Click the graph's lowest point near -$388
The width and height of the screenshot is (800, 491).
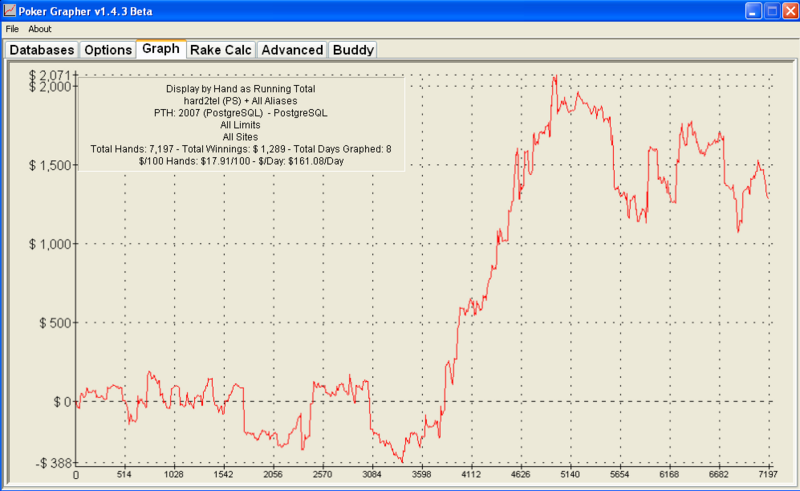(x=403, y=461)
